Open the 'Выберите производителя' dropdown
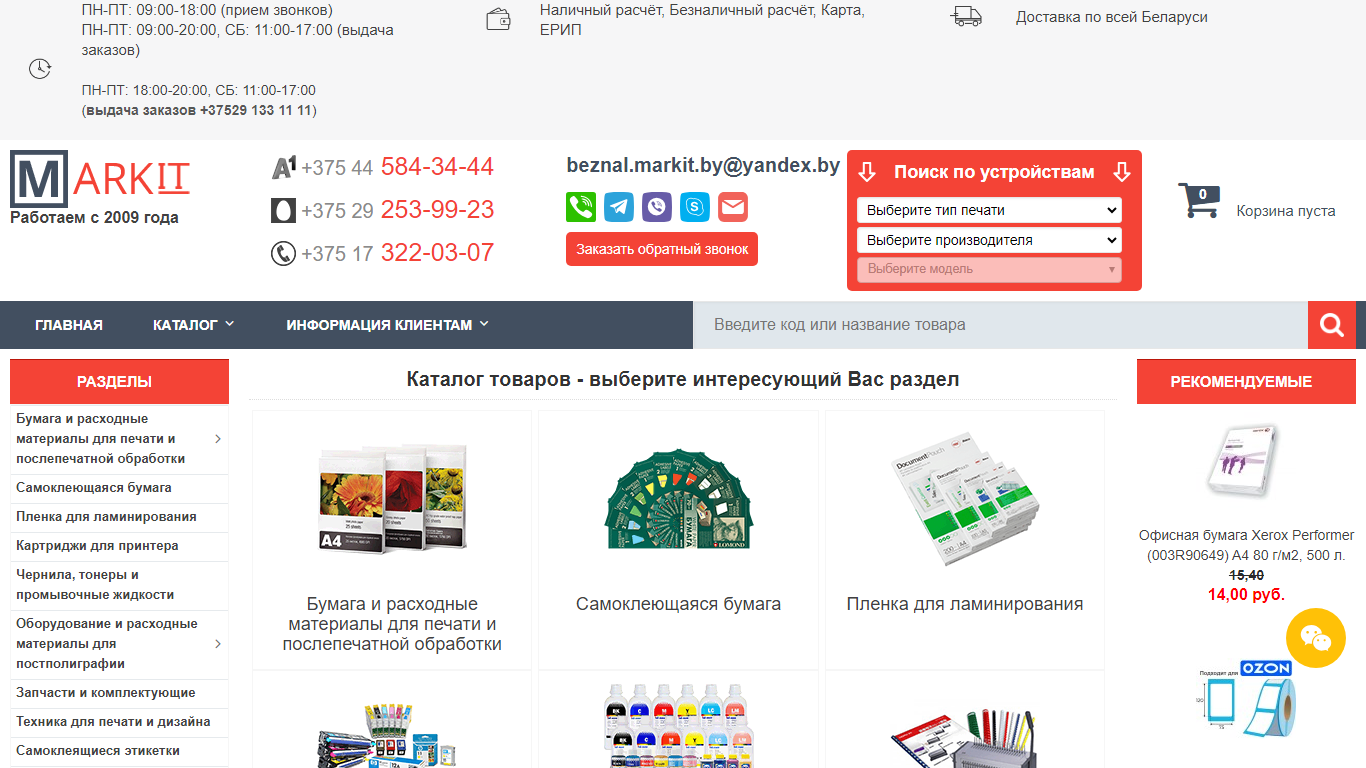 click(989, 240)
